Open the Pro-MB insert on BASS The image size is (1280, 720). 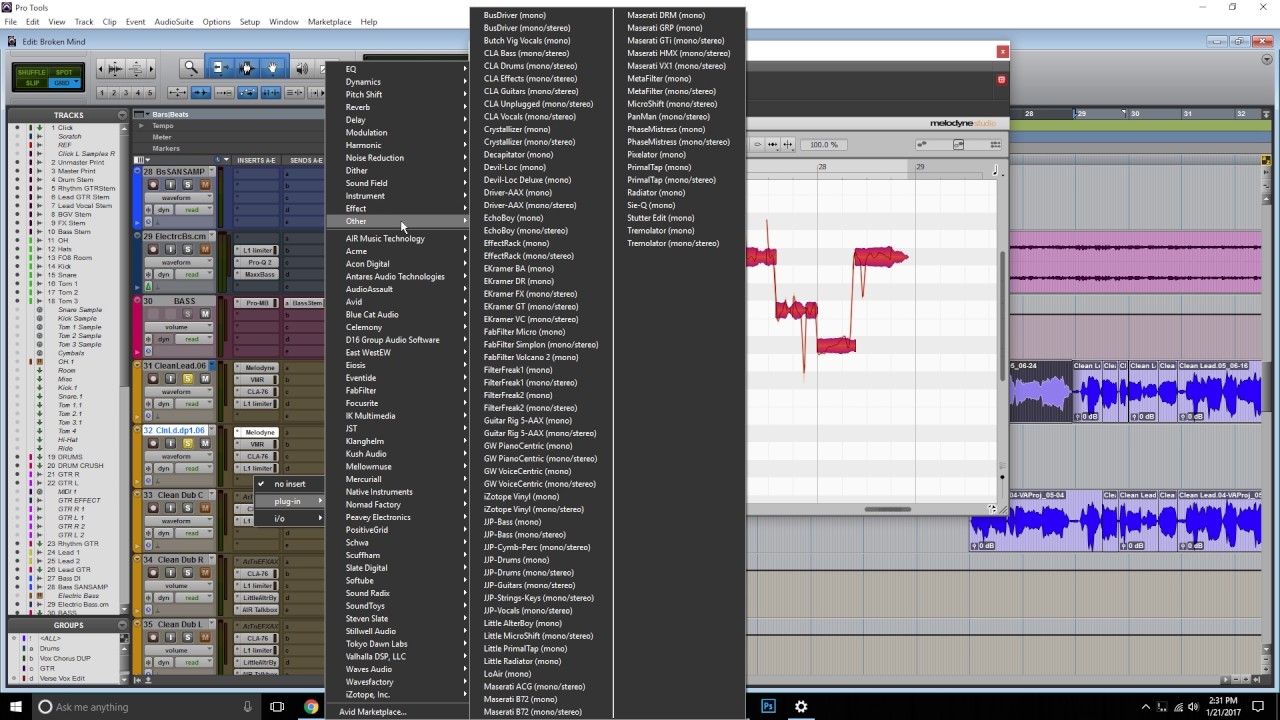(258, 303)
